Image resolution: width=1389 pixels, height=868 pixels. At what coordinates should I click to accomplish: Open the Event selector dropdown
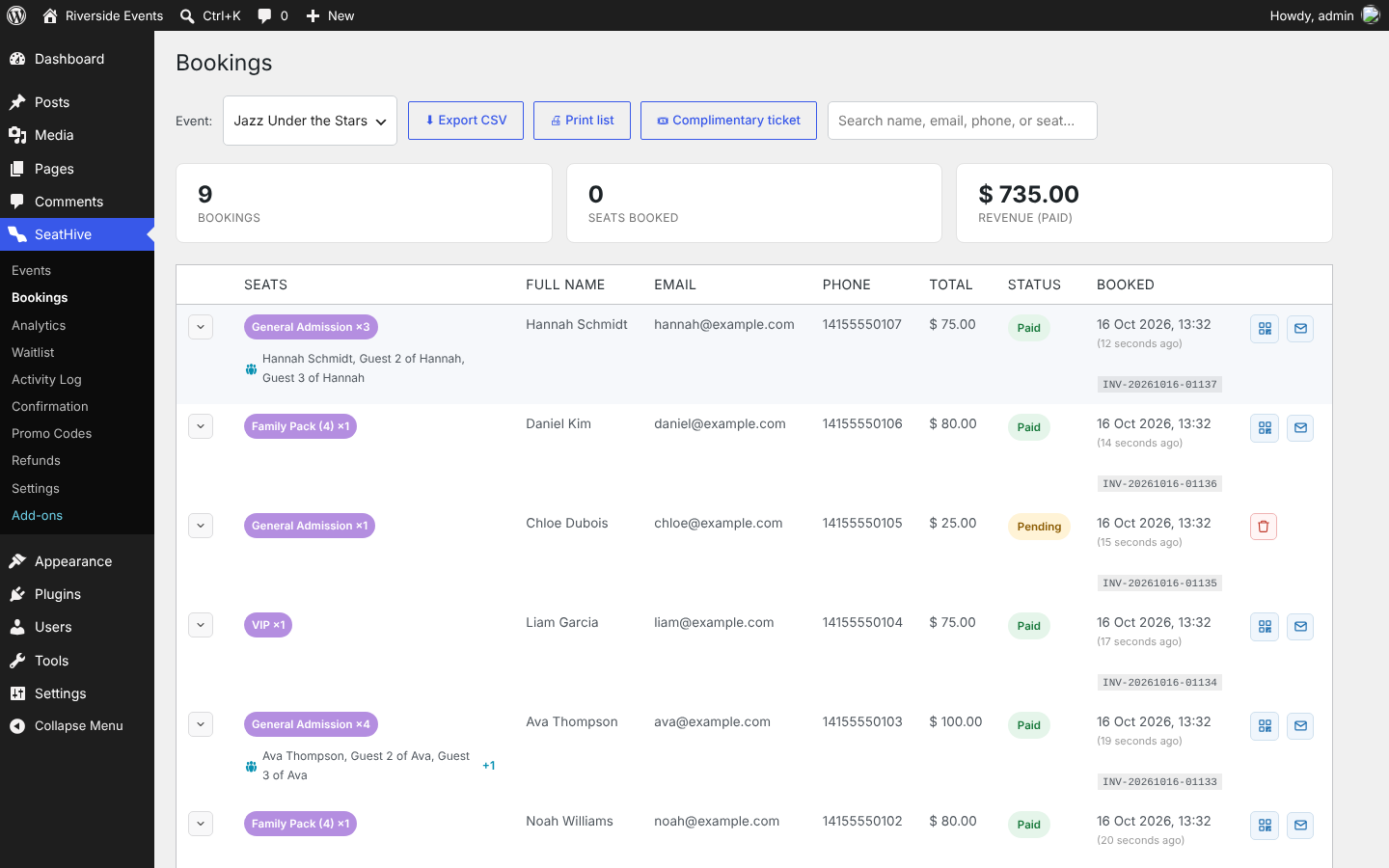coord(310,121)
